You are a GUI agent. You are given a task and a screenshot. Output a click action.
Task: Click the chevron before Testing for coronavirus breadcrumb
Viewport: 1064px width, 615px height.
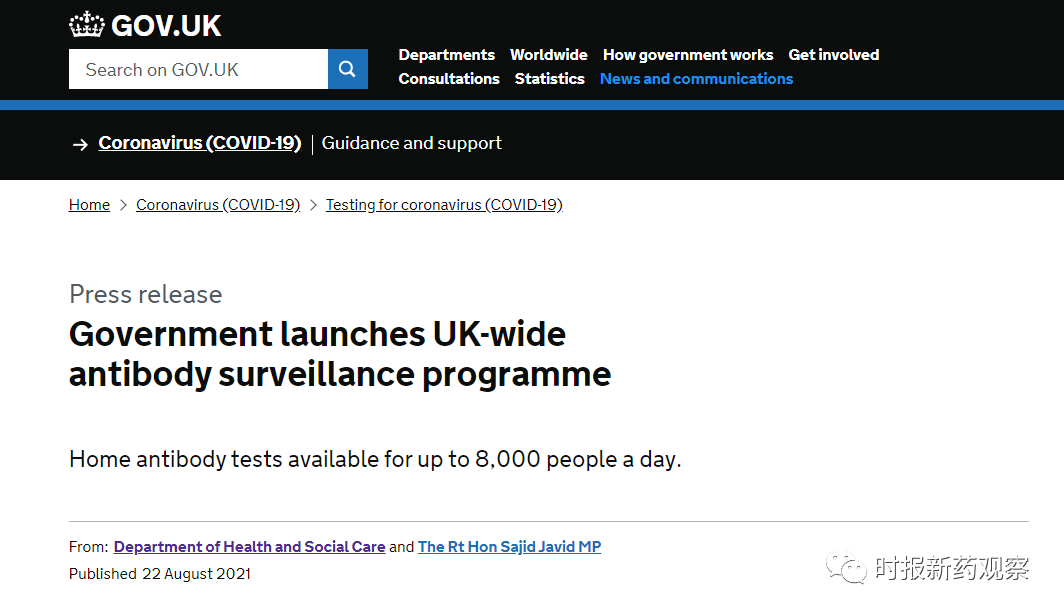(313, 205)
